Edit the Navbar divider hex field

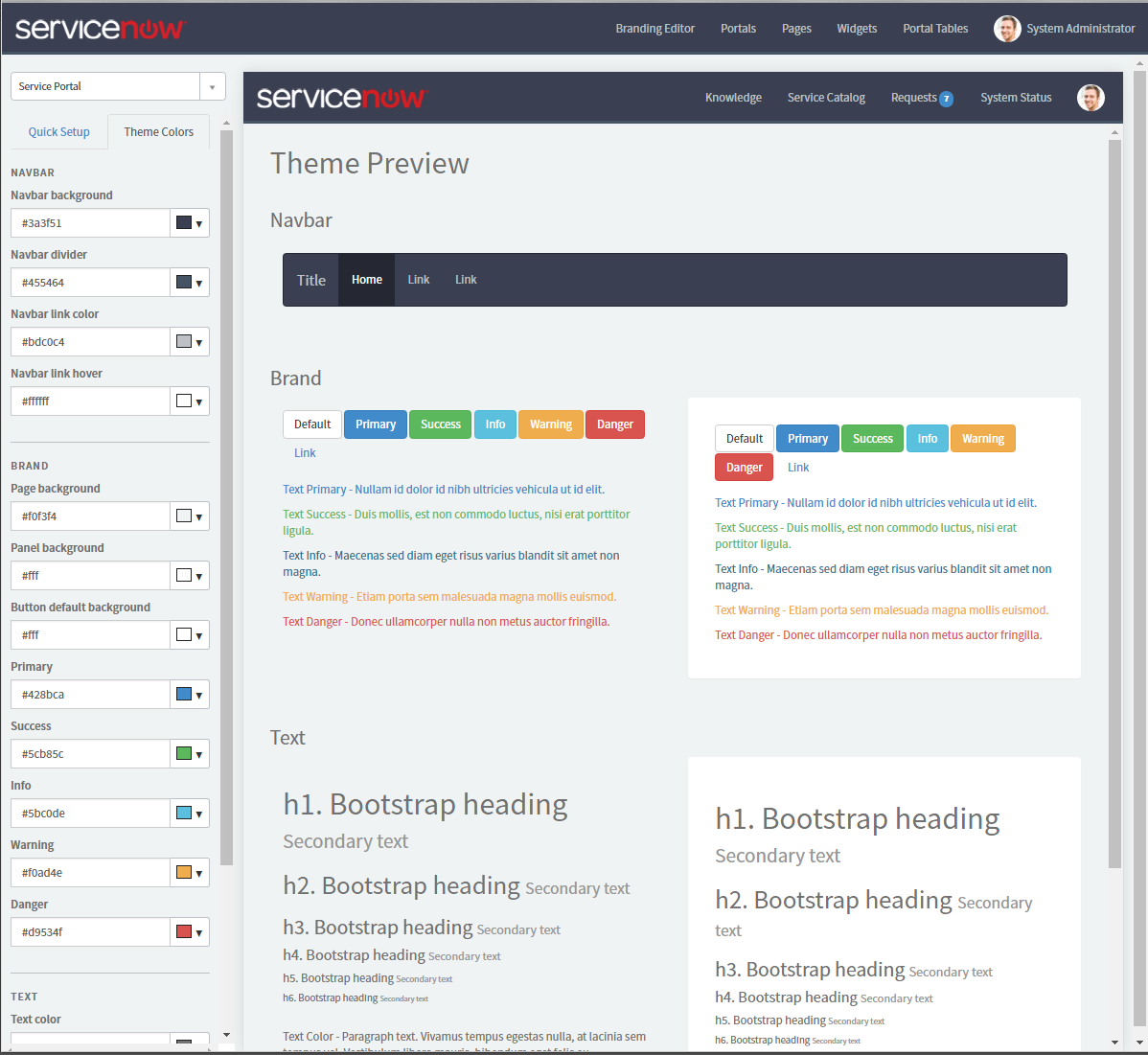(x=91, y=283)
